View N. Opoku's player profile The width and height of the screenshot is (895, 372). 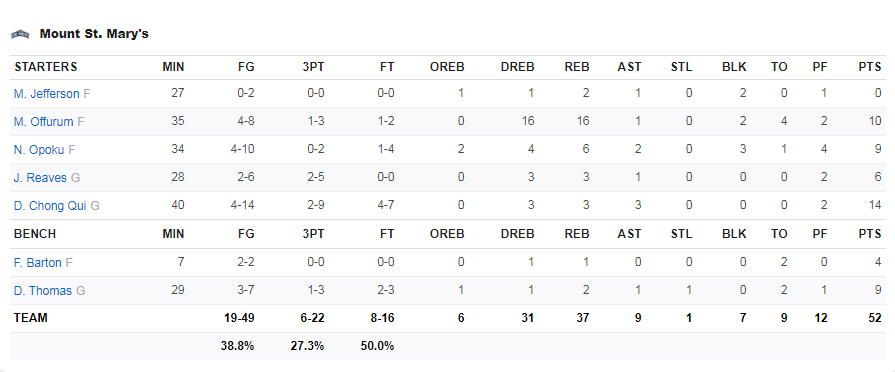tap(39, 149)
